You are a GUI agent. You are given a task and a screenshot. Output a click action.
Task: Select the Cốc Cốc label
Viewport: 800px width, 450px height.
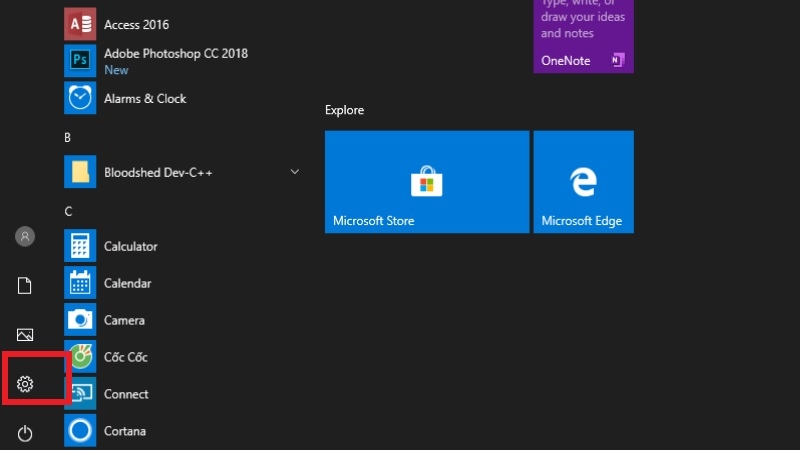click(x=126, y=357)
